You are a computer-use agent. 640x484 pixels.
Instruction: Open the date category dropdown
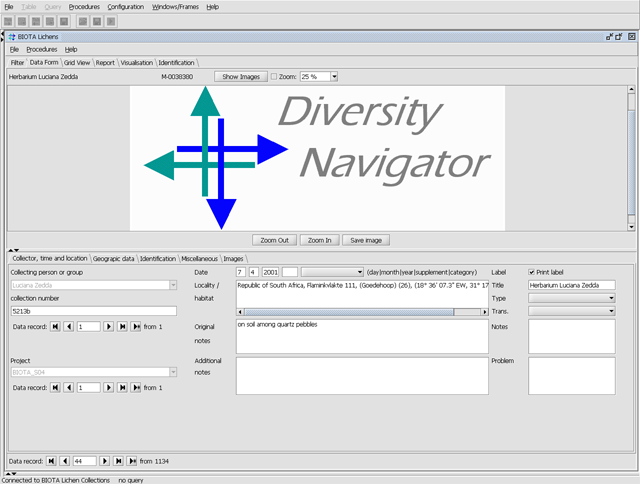pos(360,272)
